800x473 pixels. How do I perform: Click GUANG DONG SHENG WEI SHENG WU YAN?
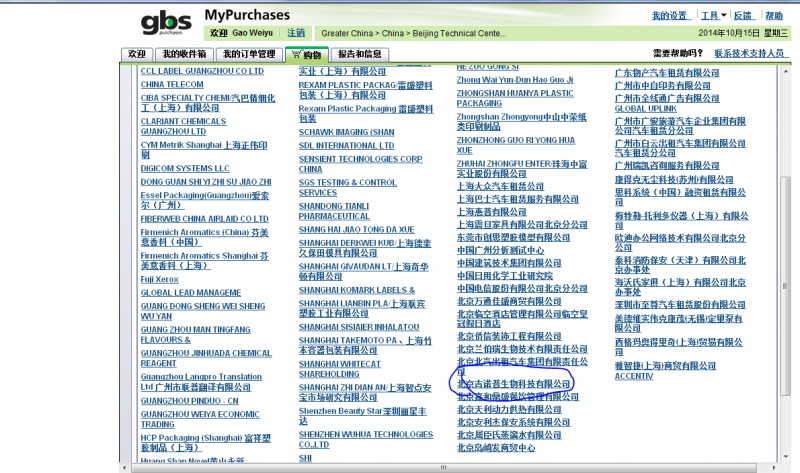(x=203, y=311)
